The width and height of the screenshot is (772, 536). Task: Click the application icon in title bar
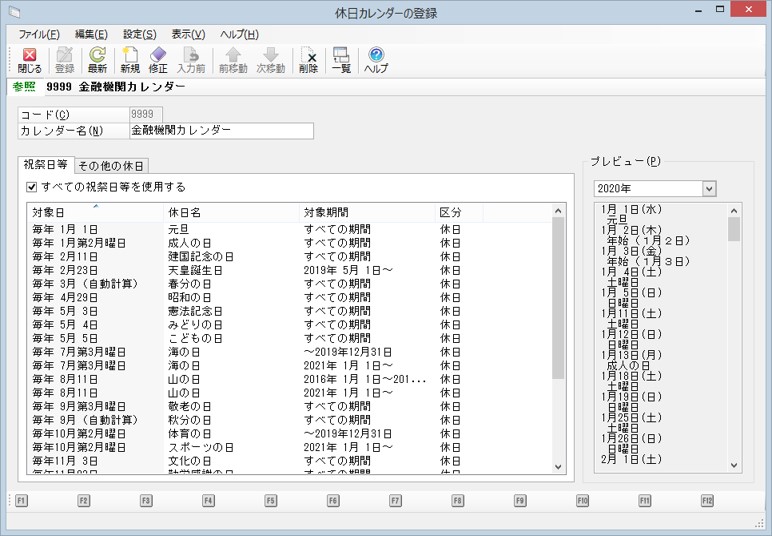15,12
